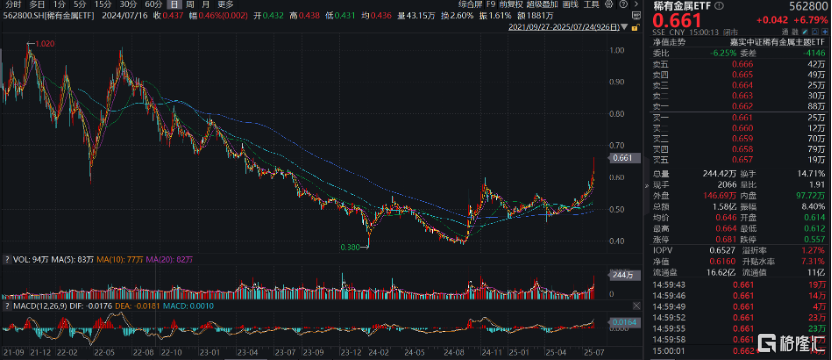
Task: Click the blue square icon in quote header
Action: 816,32
